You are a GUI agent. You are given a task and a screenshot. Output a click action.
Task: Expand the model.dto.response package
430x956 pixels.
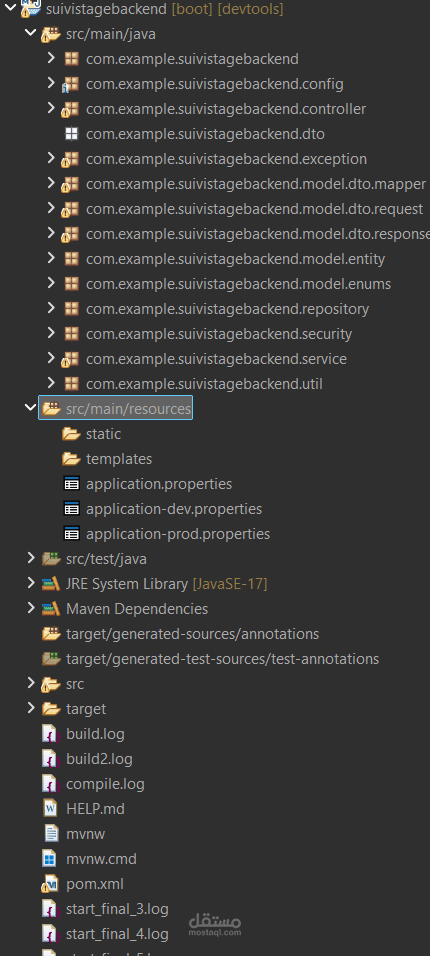coord(51,234)
